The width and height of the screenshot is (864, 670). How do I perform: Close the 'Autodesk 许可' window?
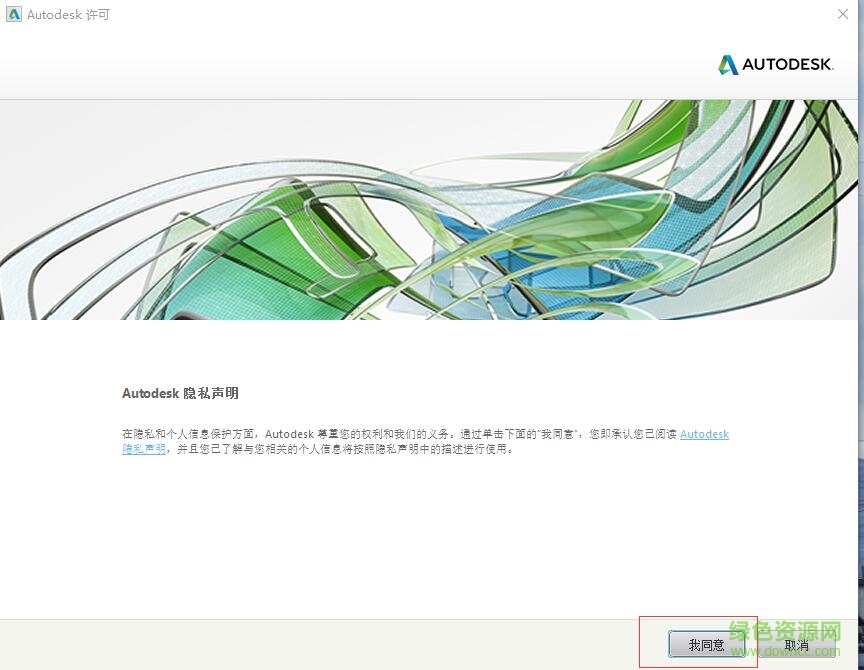click(843, 15)
